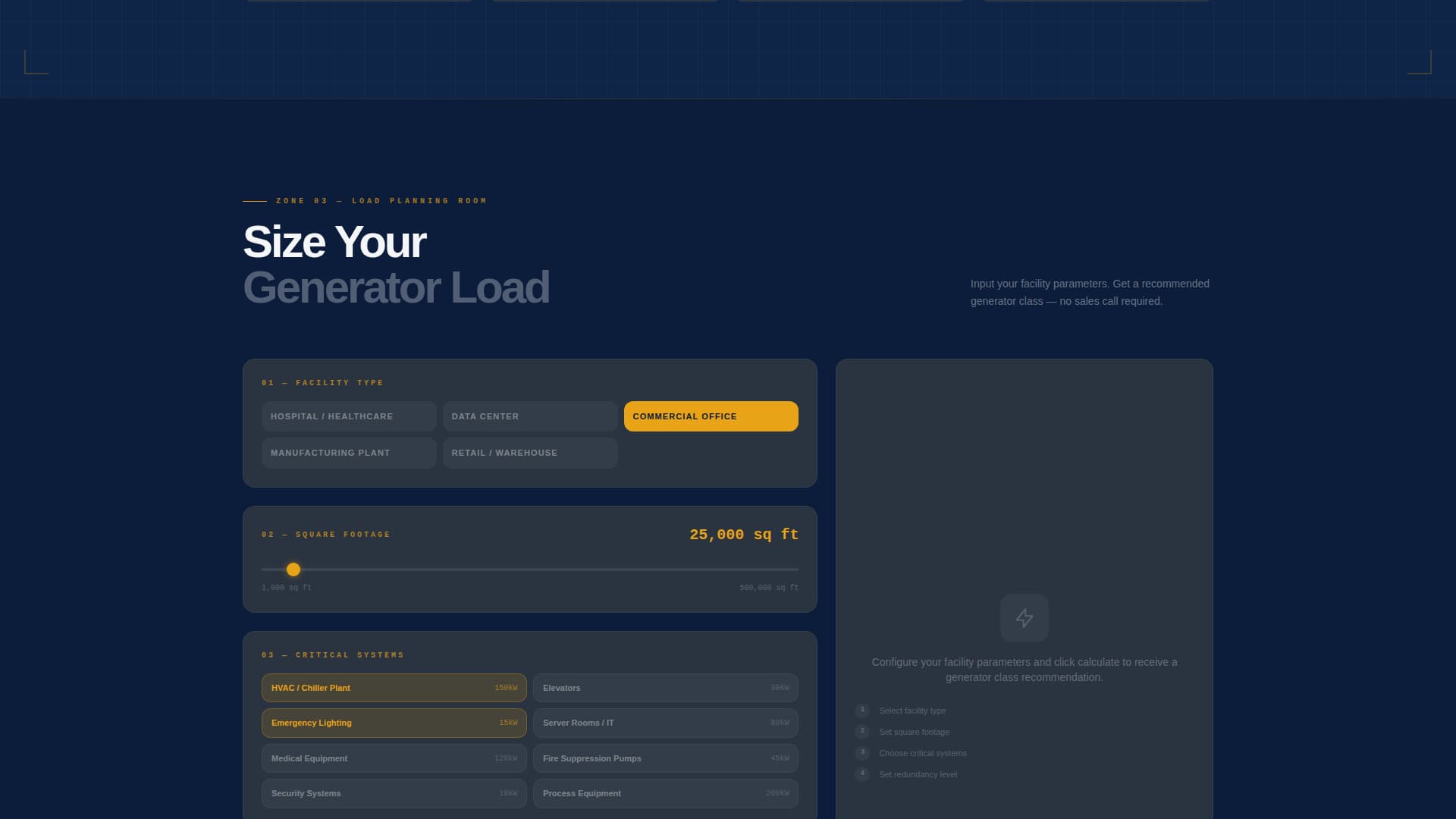Enable the Process Equipment system
Image resolution: width=1456 pixels, height=819 pixels.
(665, 793)
